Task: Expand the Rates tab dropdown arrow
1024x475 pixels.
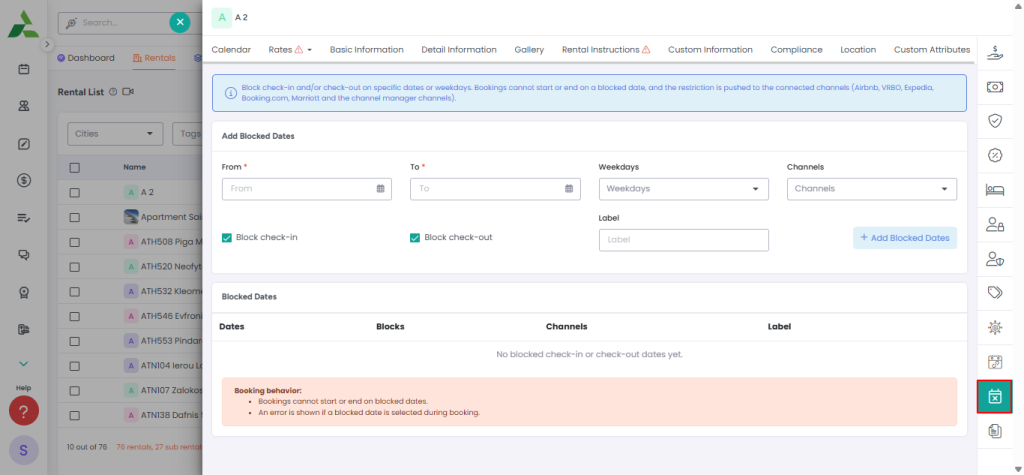Action: click(310, 50)
